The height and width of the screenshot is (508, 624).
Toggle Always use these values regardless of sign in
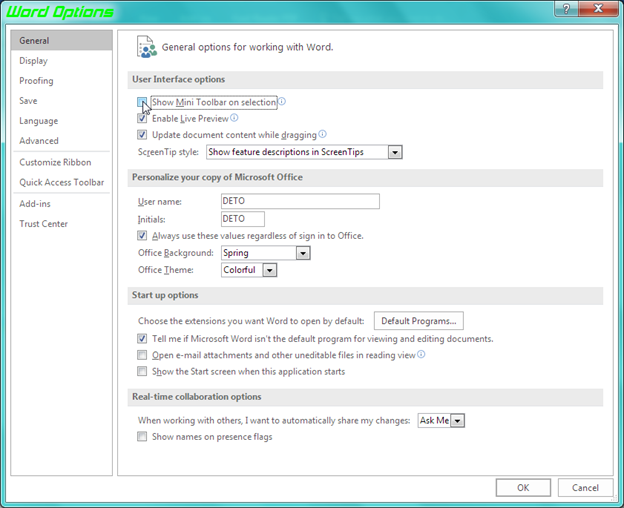tap(142, 236)
